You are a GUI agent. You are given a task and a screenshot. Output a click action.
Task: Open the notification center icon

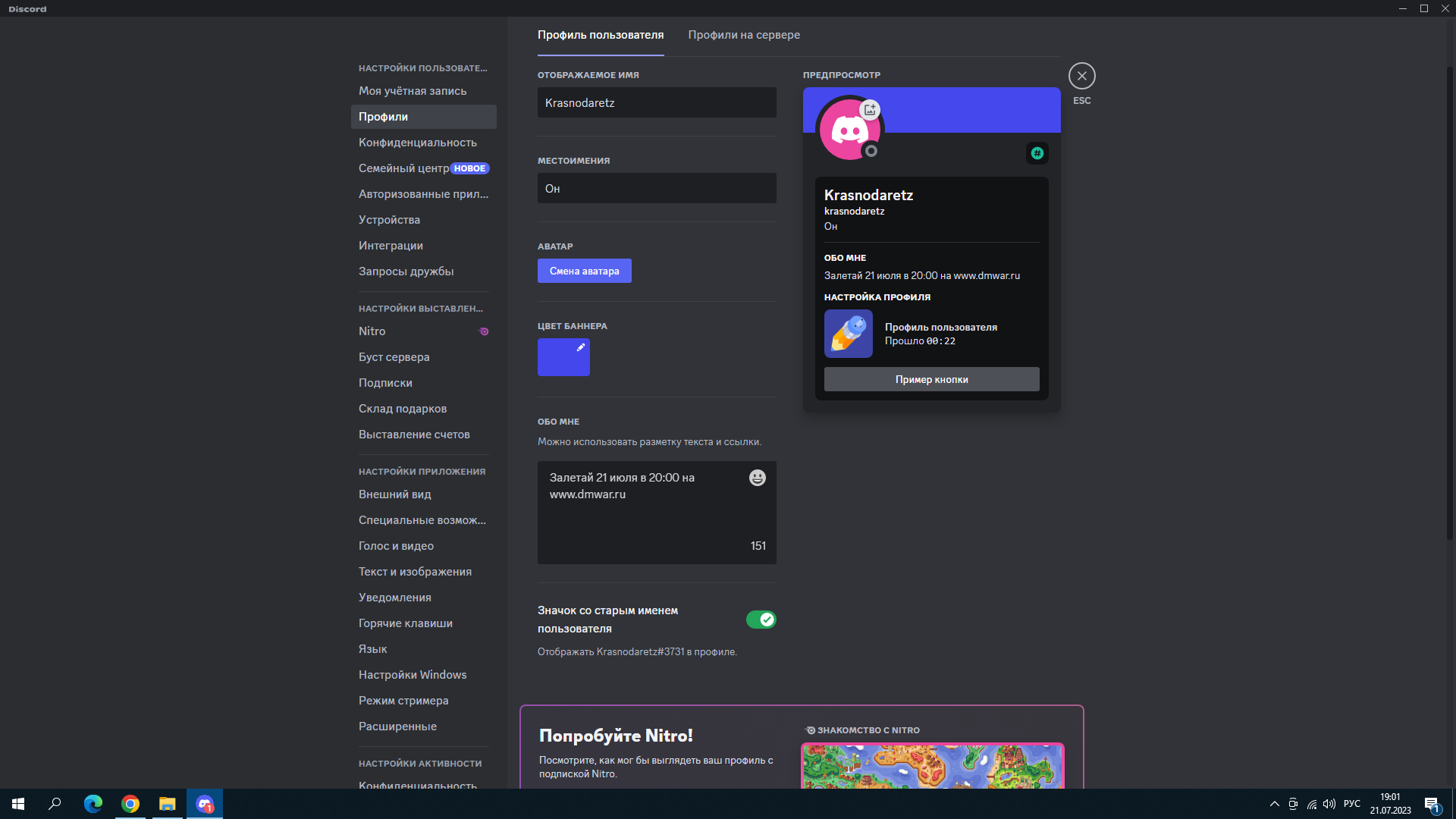click(x=1432, y=804)
